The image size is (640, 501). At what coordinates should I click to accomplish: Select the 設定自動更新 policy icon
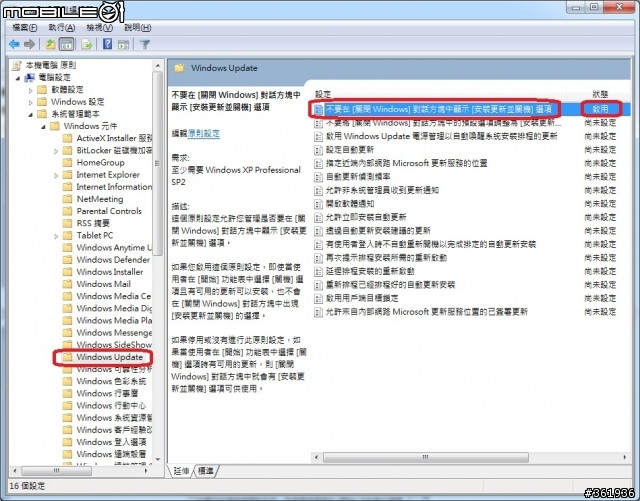pos(318,150)
